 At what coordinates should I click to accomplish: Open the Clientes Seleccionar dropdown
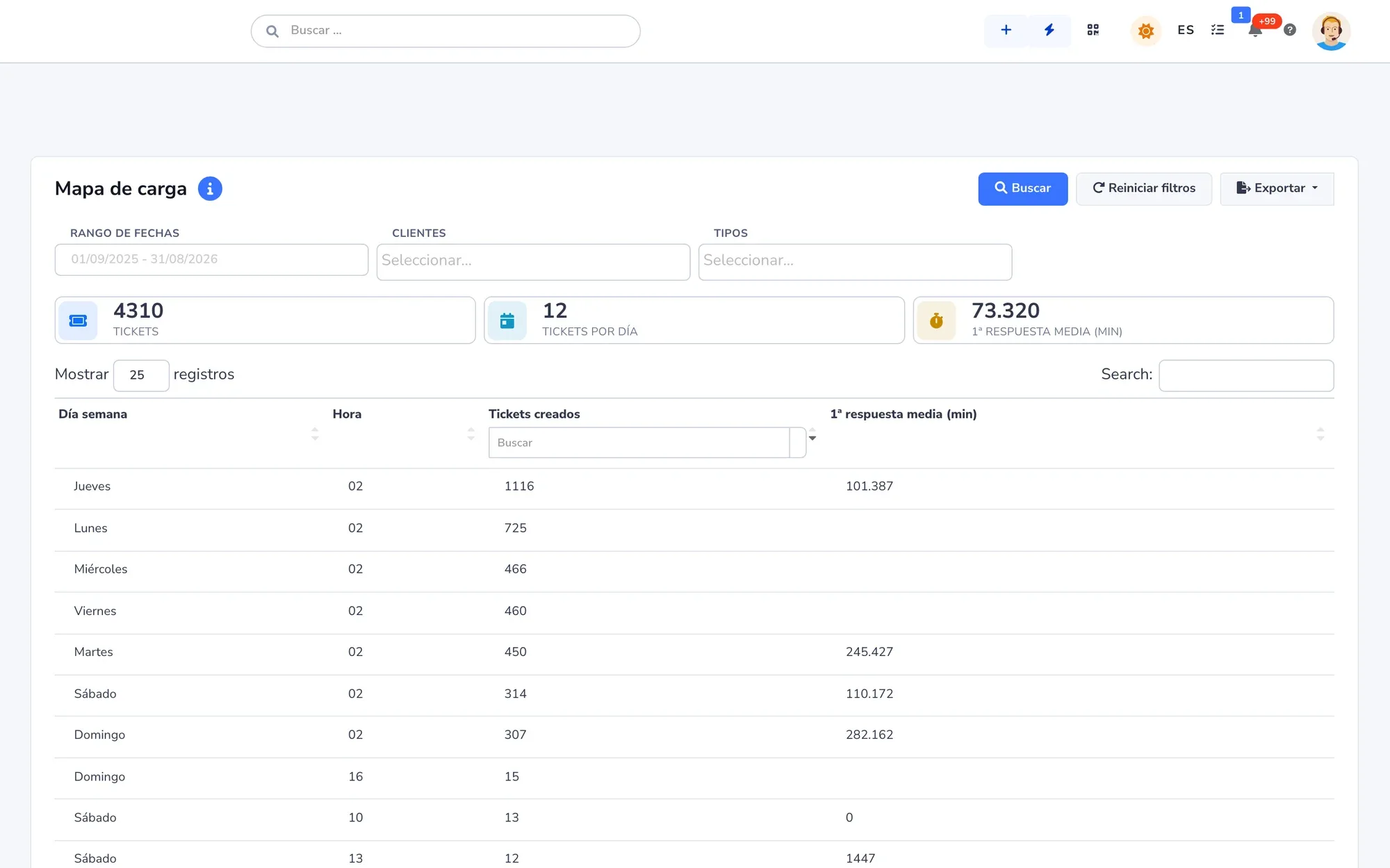533,262
